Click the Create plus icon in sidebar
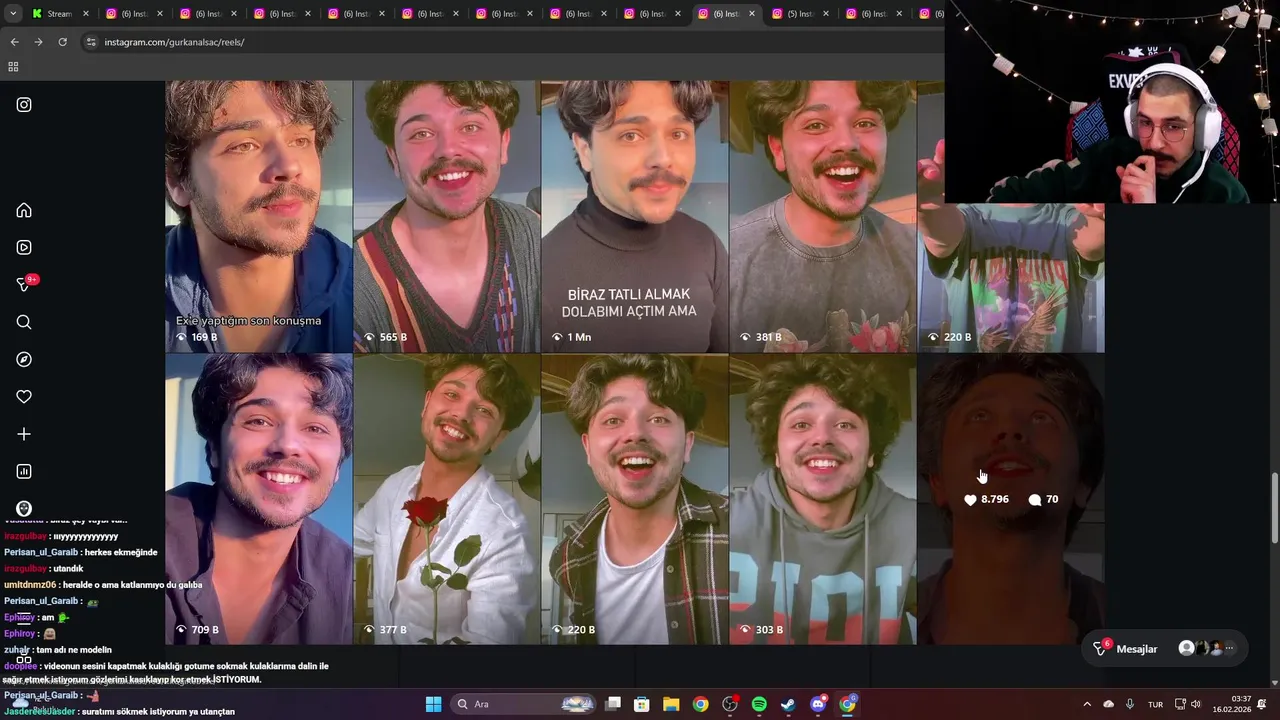 [x=24, y=434]
